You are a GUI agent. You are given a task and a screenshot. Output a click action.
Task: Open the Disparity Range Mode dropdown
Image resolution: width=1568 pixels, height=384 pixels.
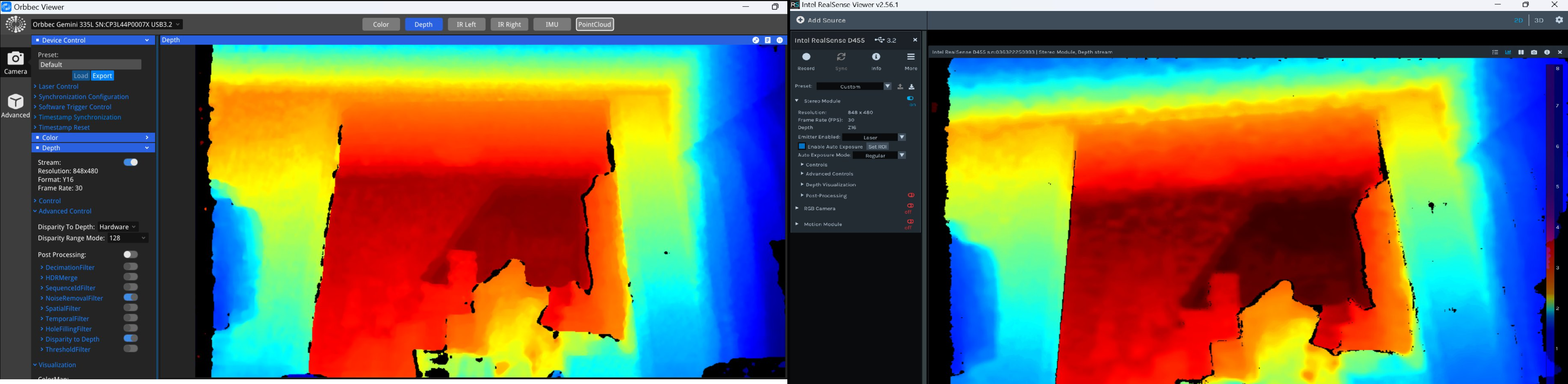128,238
